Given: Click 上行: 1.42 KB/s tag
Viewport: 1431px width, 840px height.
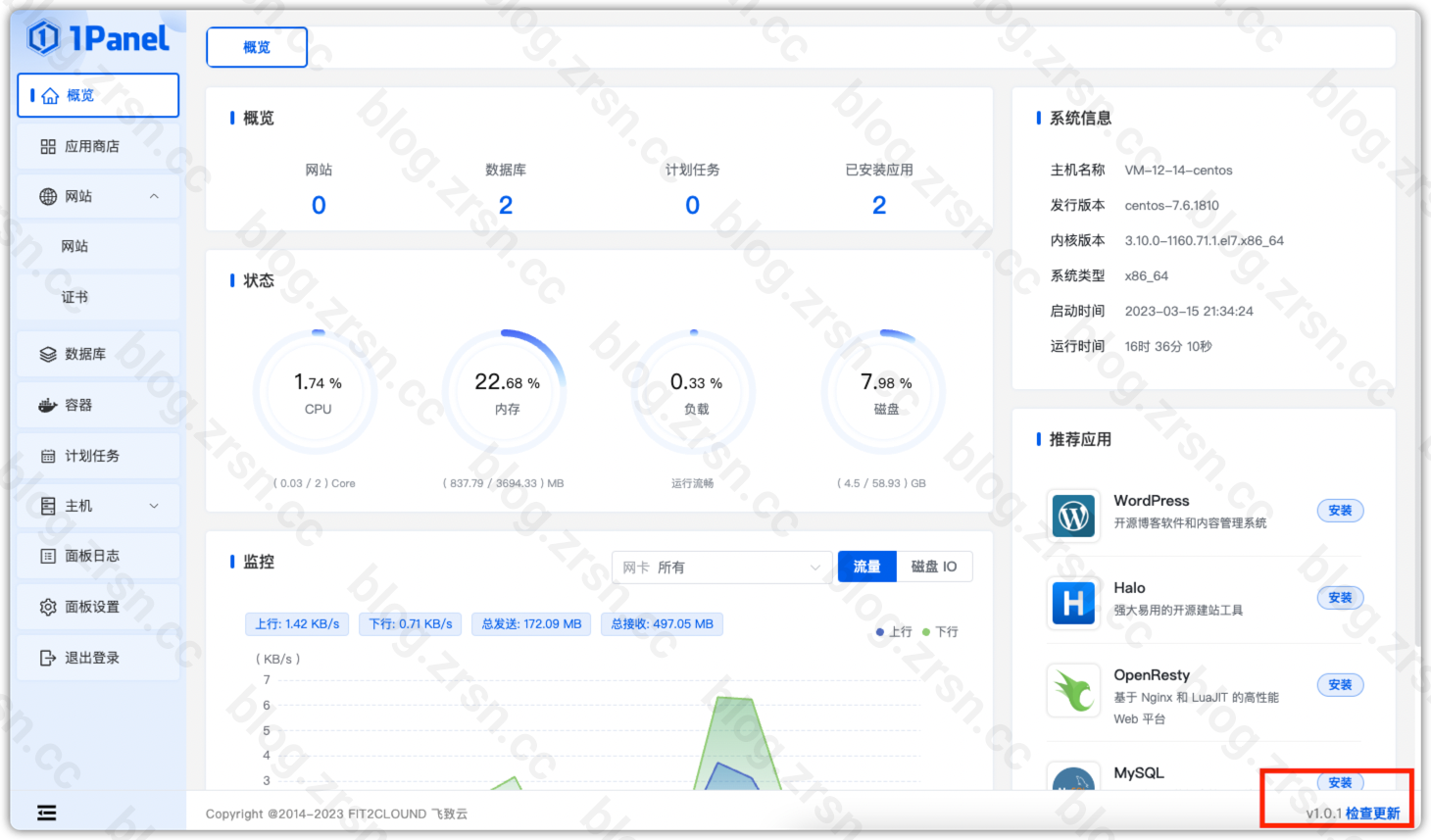Looking at the screenshot, I should pyautogui.click(x=298, y=624).
